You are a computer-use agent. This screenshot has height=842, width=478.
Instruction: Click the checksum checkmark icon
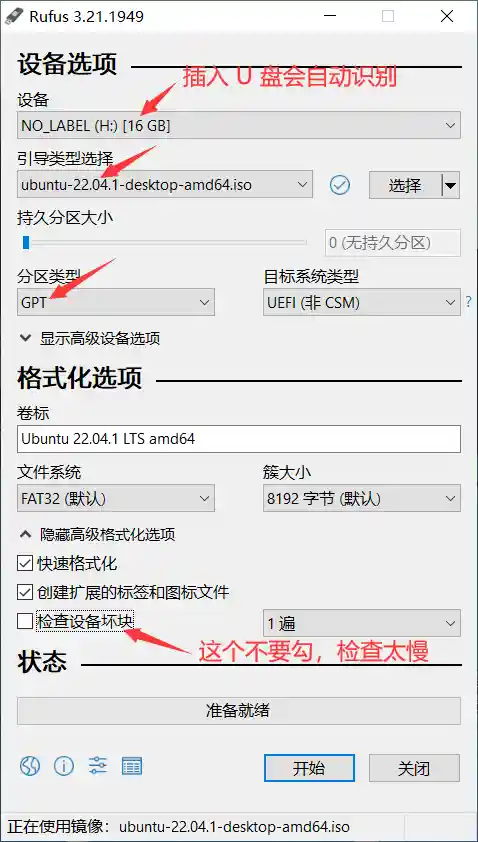coord(340,185)
